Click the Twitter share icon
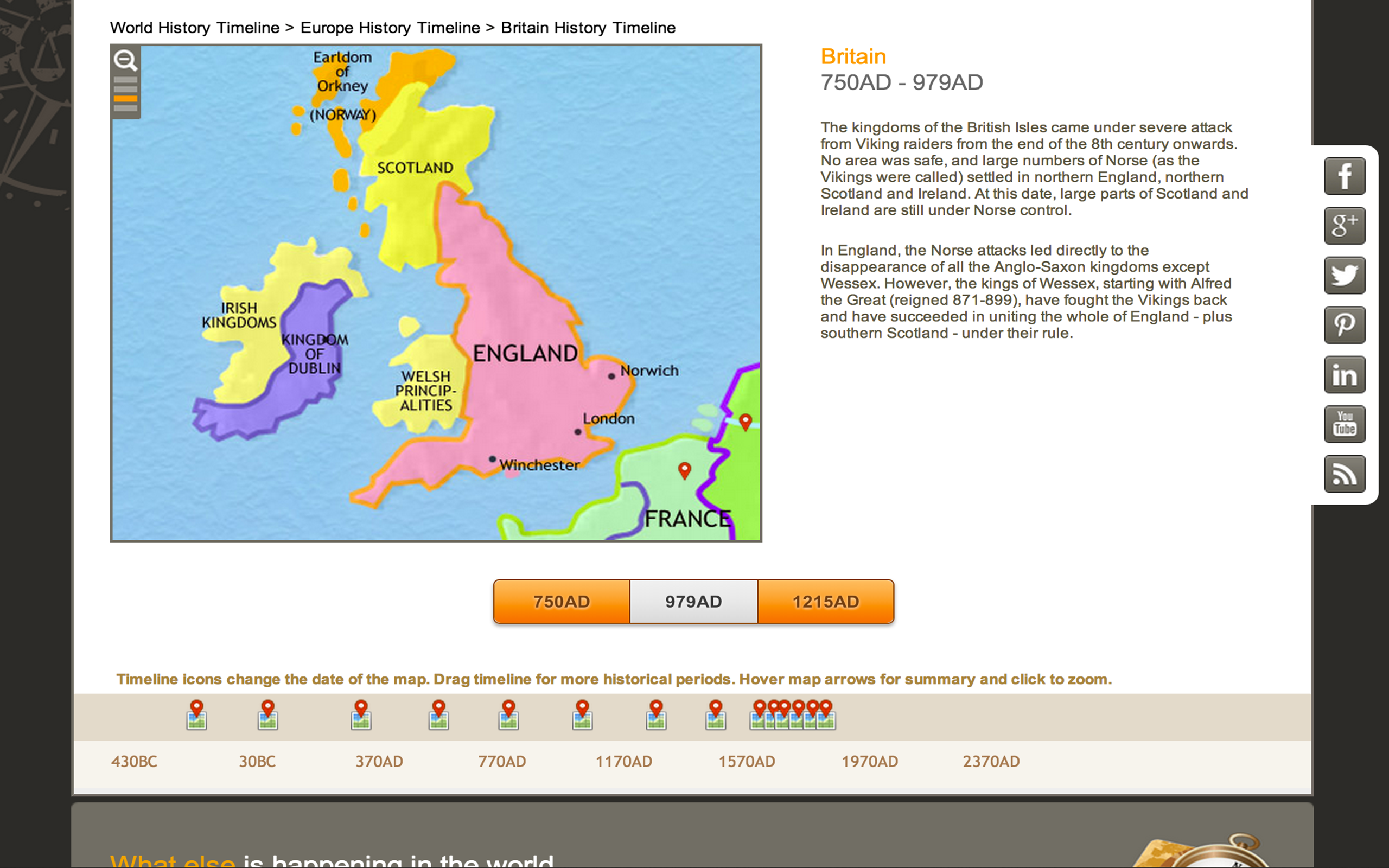Viewport: 1389px width, 868px height. [1344, 275]
